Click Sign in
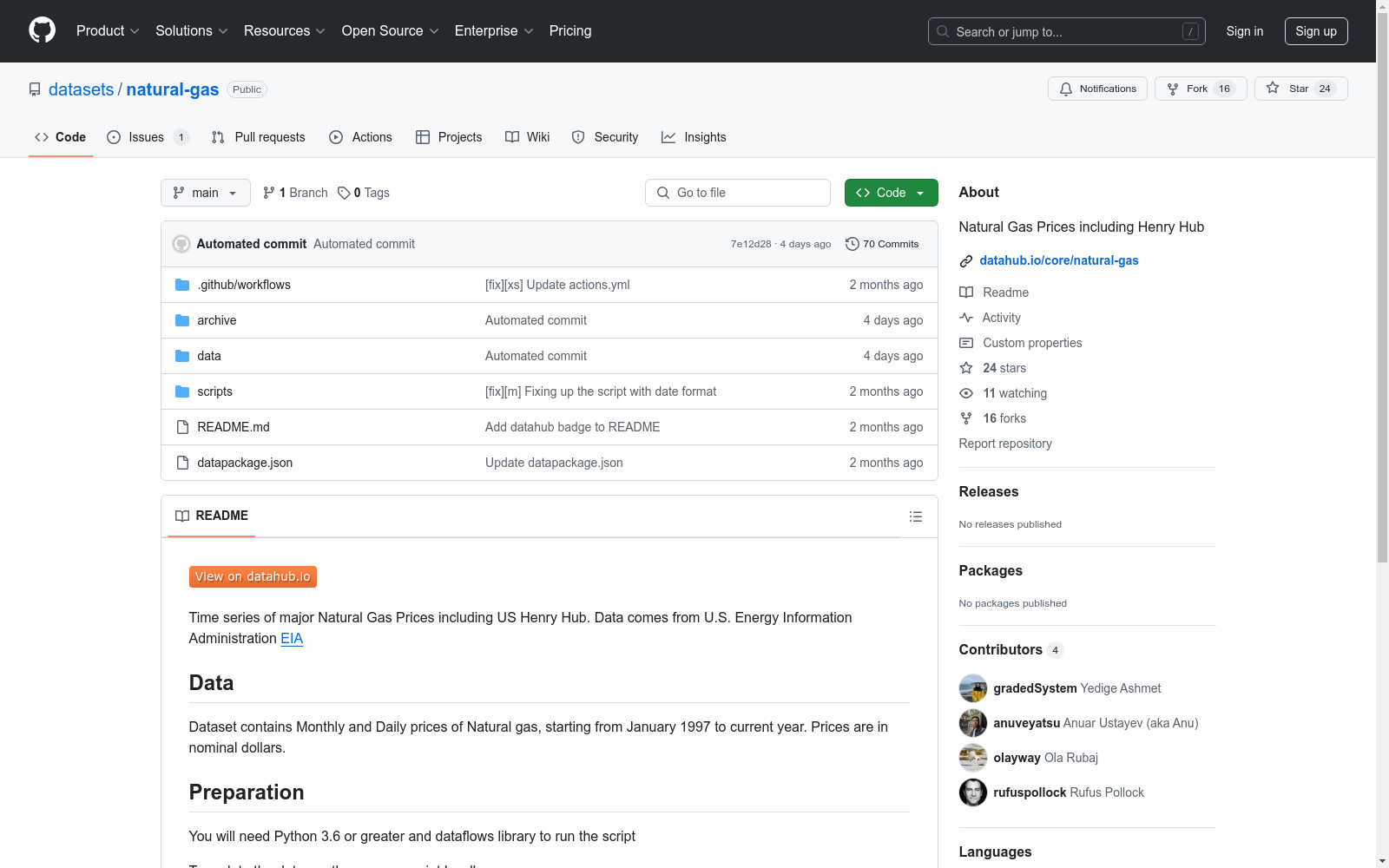This screenshot has height=868, width=1389. pos(1245,31)
